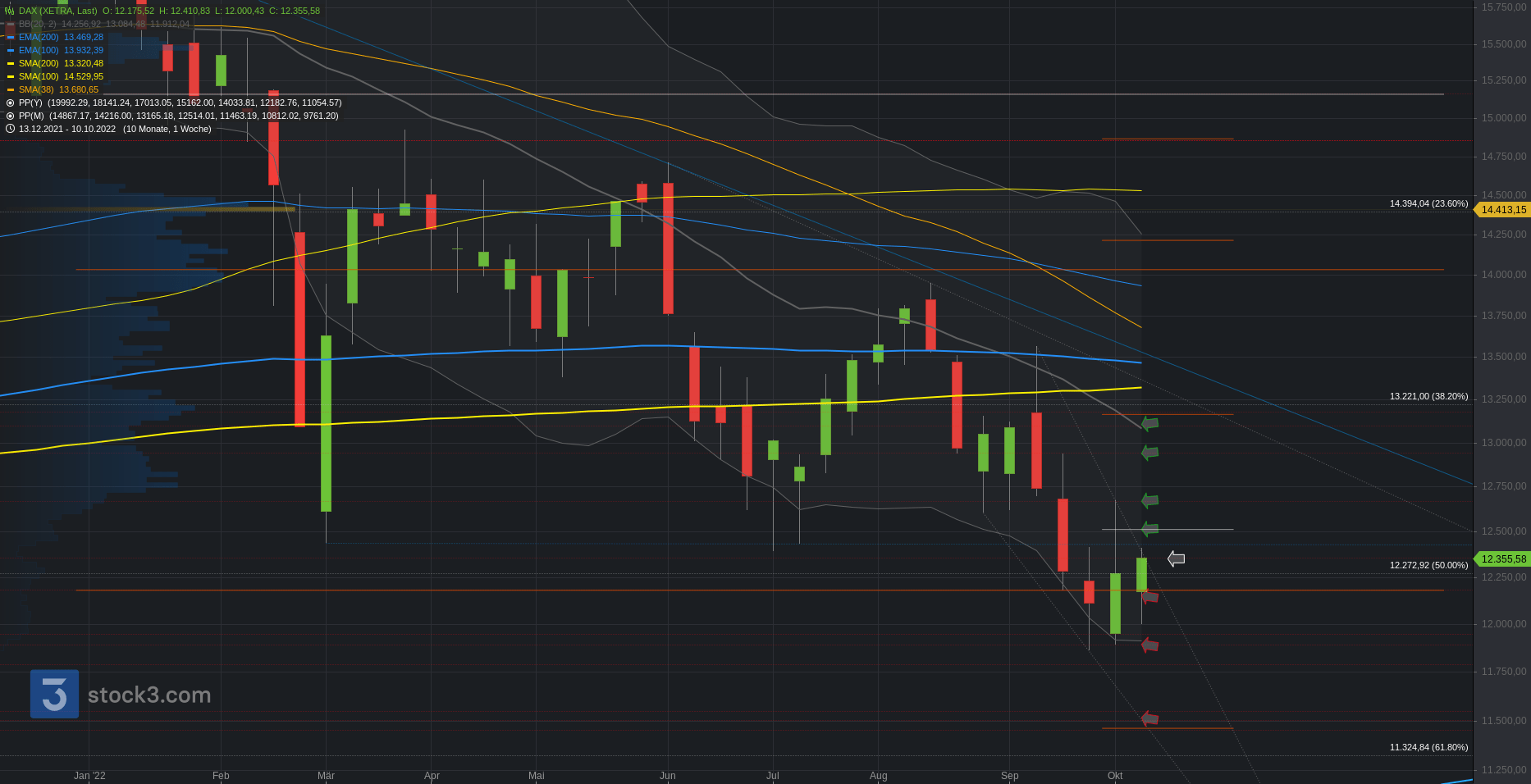Toggle the PP(Y) pivot points indicator
This screenshot has width=1531, height=784.
click(10, 103)
